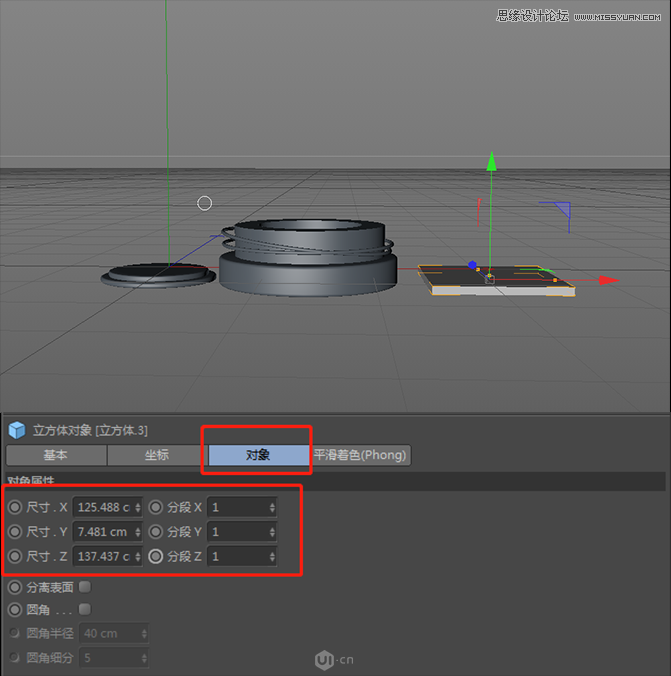Enable the 圆角 fillet checkbox
The width and height of the screenshot is (671, 676).
click(x=85, y=609)
